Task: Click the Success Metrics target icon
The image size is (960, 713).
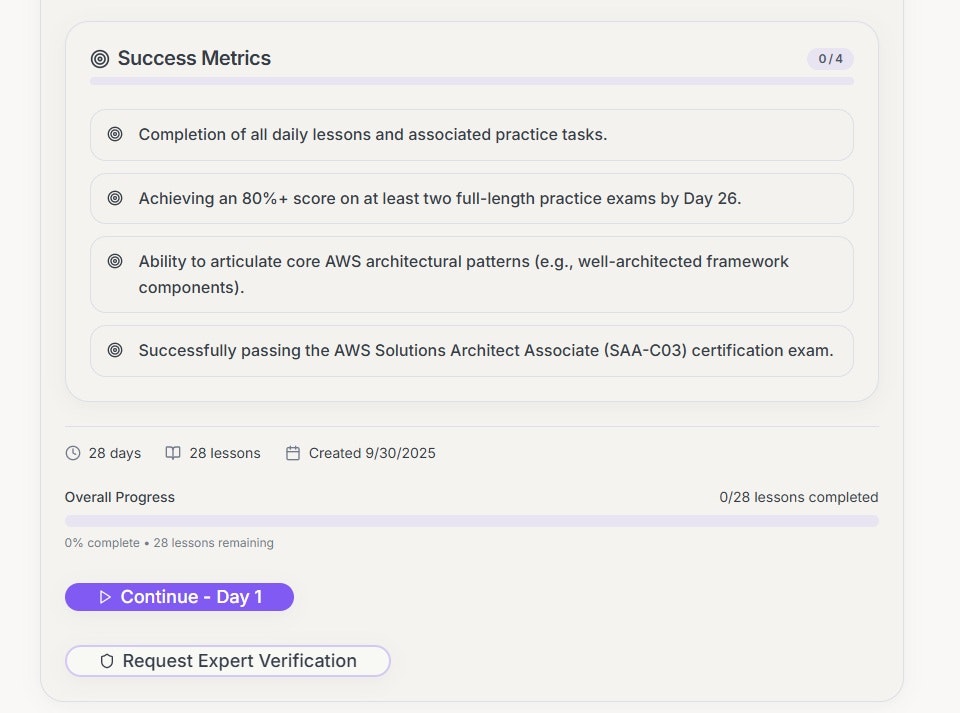Action: [x=99, y=59]
